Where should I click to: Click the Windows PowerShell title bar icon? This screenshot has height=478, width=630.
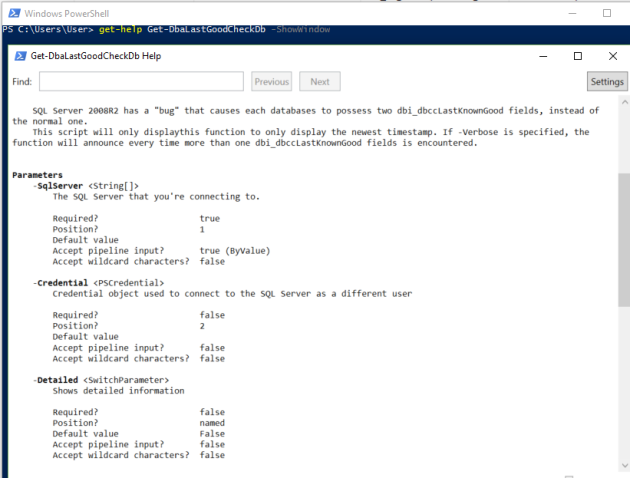[x=14, y=14]
